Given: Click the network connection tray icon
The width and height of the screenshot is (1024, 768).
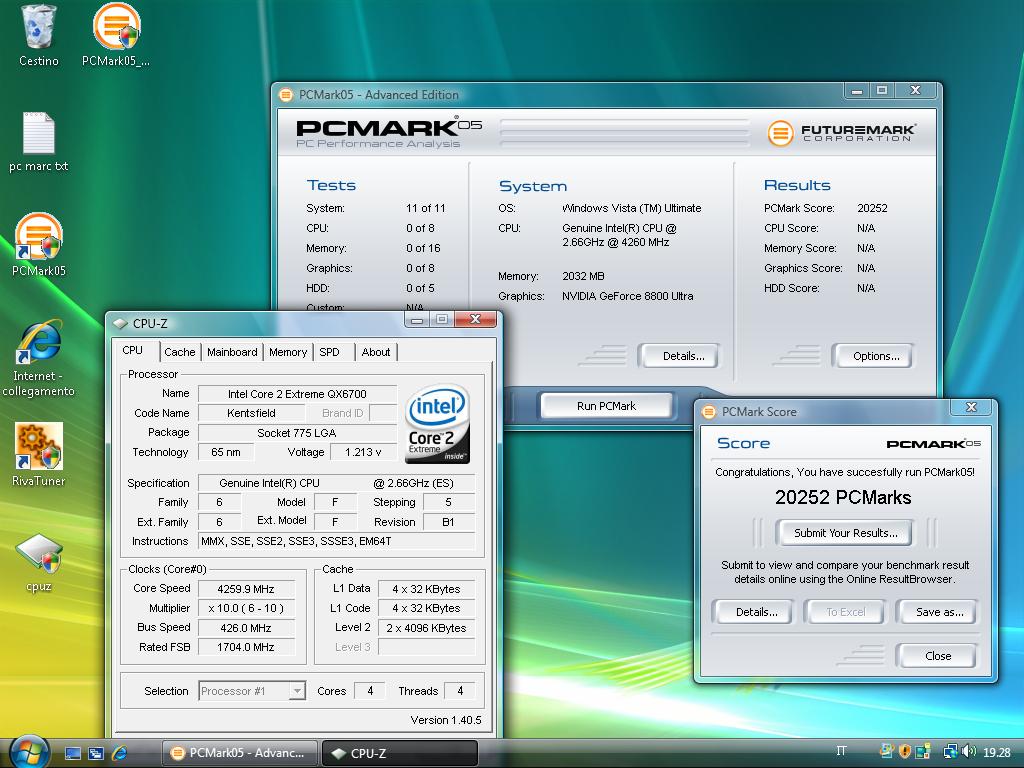Looking at the screenshot, I should pos(951,752).
